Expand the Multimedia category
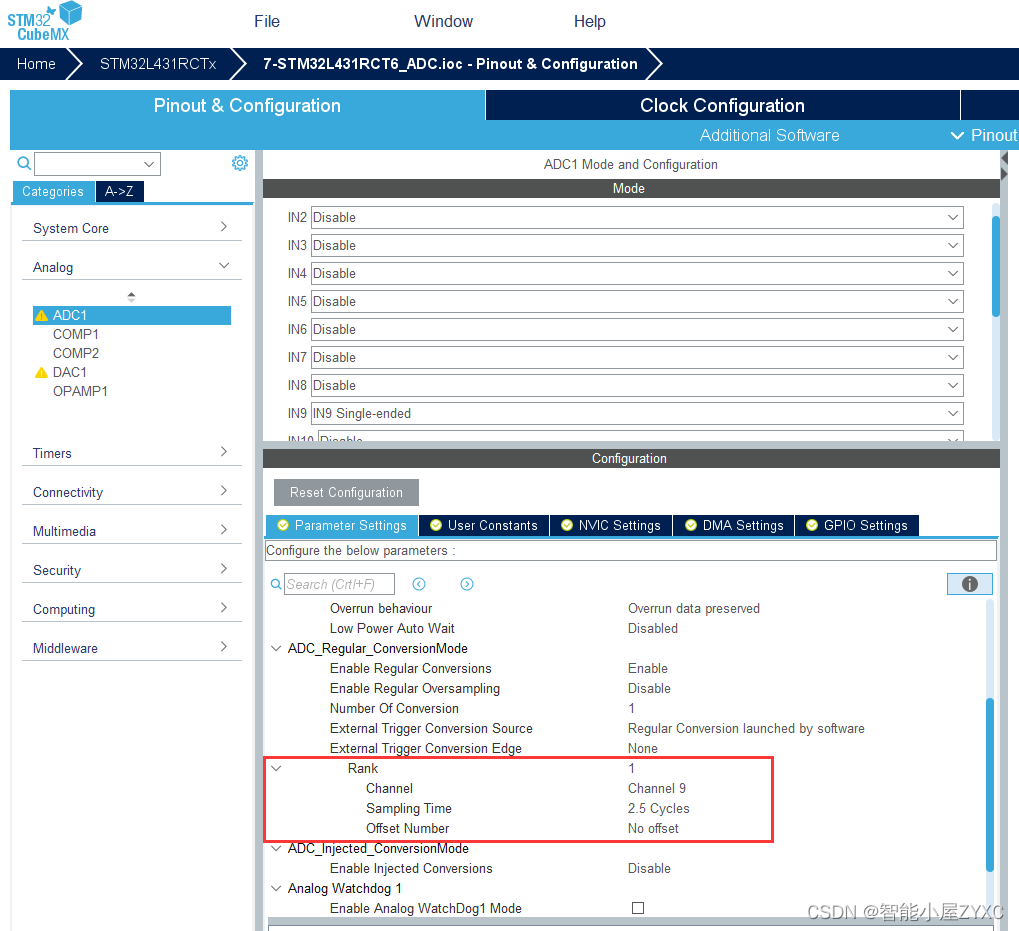 point(224,529)
